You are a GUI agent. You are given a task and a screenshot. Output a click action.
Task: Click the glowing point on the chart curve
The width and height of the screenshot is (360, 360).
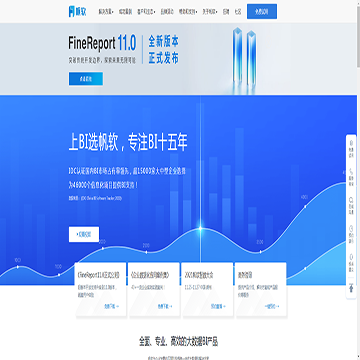(x=200, y=228)
